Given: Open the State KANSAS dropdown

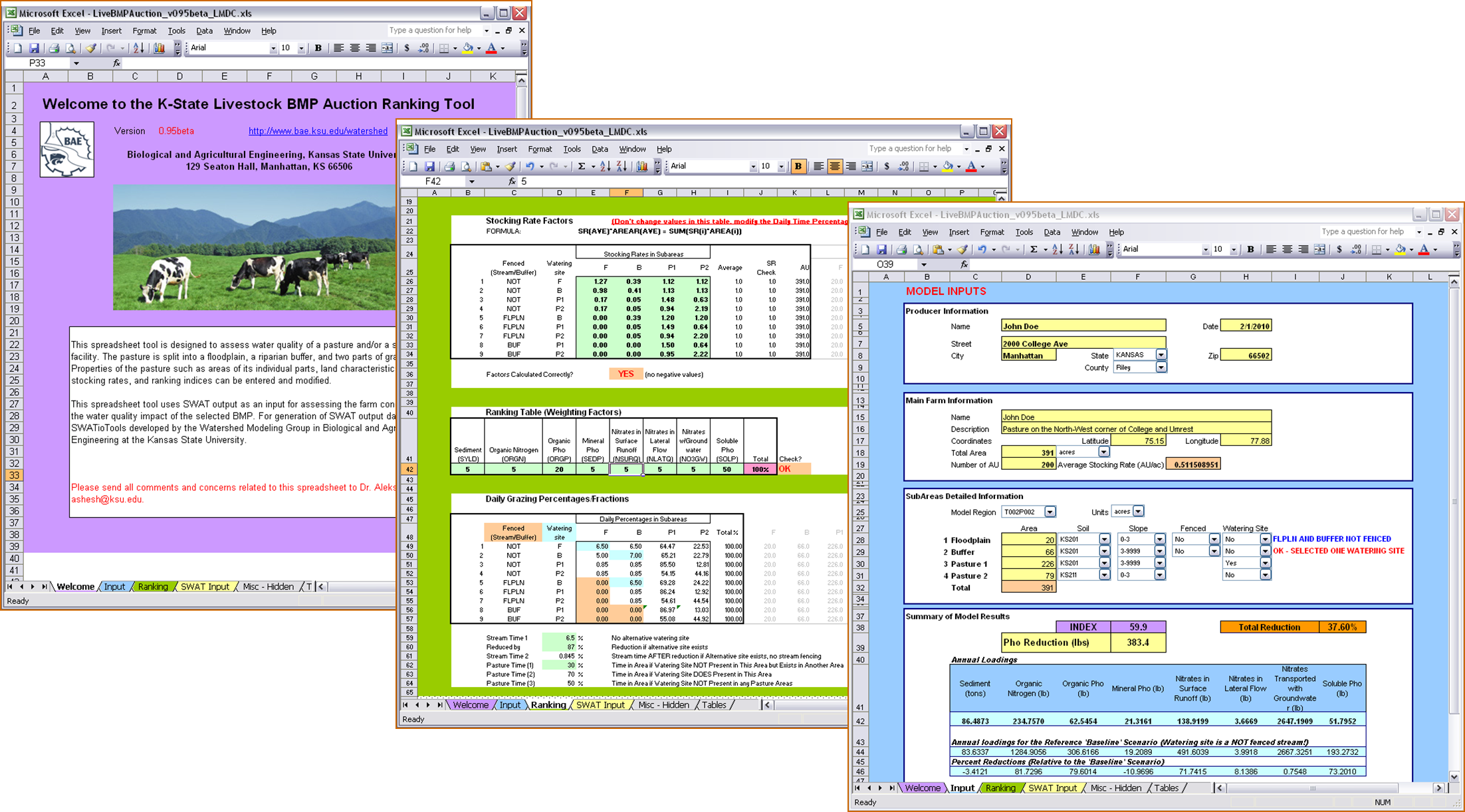Looking at the screenshot, I should [1161, 355].
